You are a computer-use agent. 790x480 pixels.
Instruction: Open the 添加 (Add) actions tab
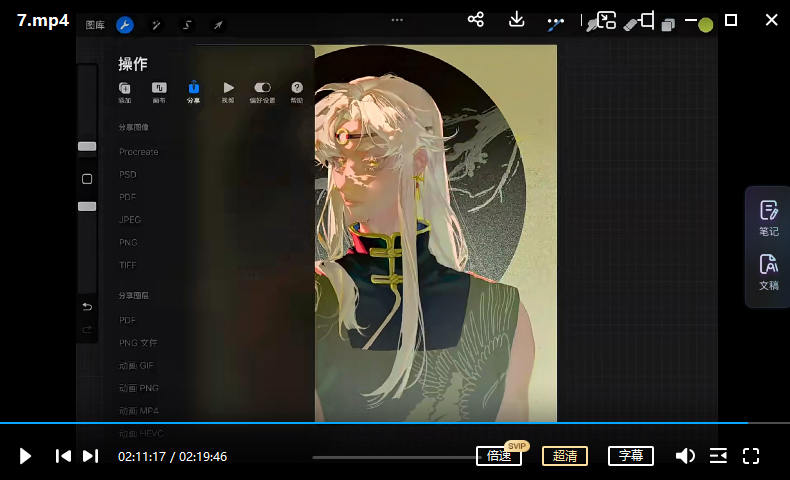[125, 93]
